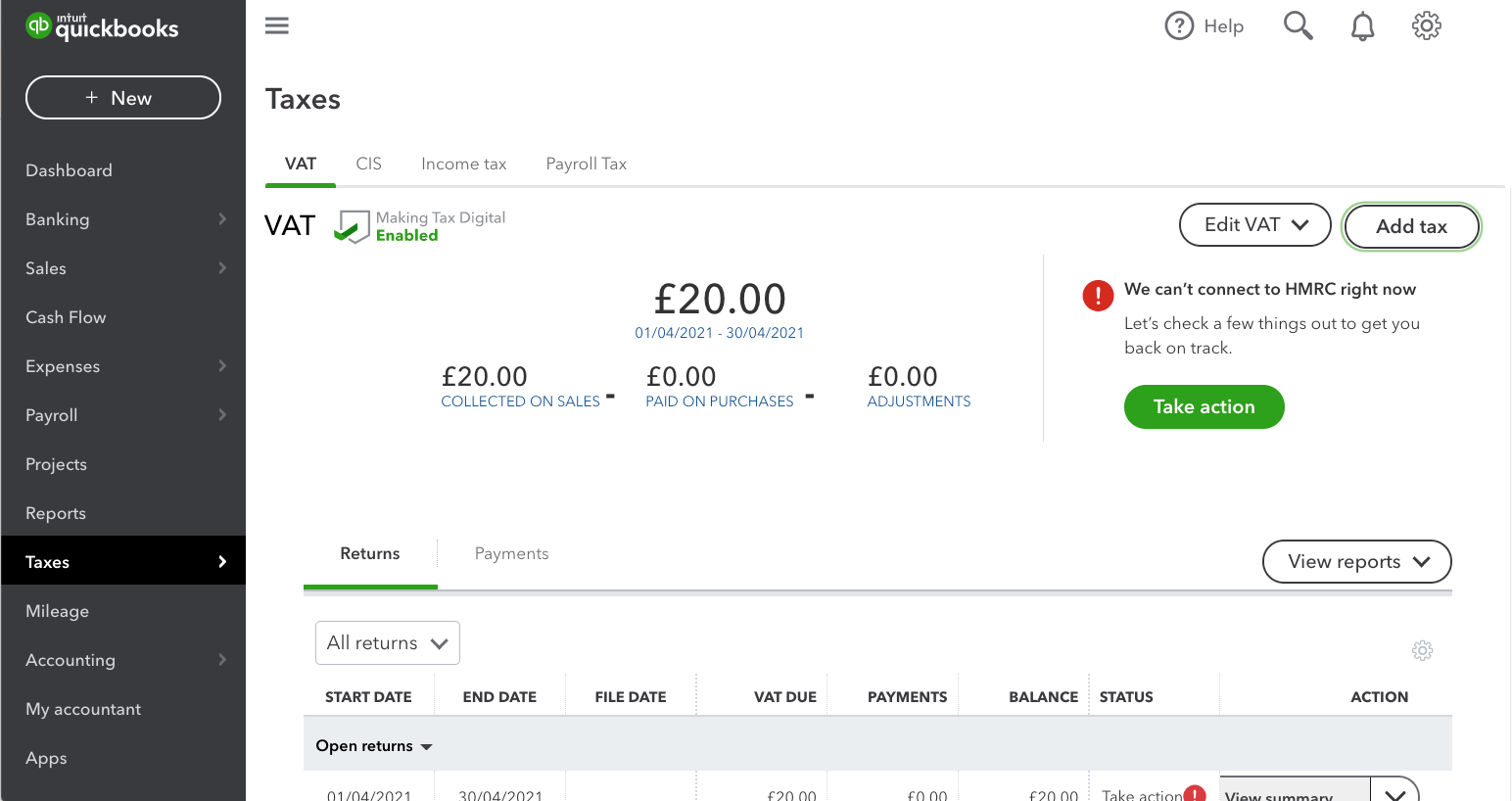Viewport: 1512px width, 801px height.
Task: Open the All returns filter dropdown
Action: (387, 643)
